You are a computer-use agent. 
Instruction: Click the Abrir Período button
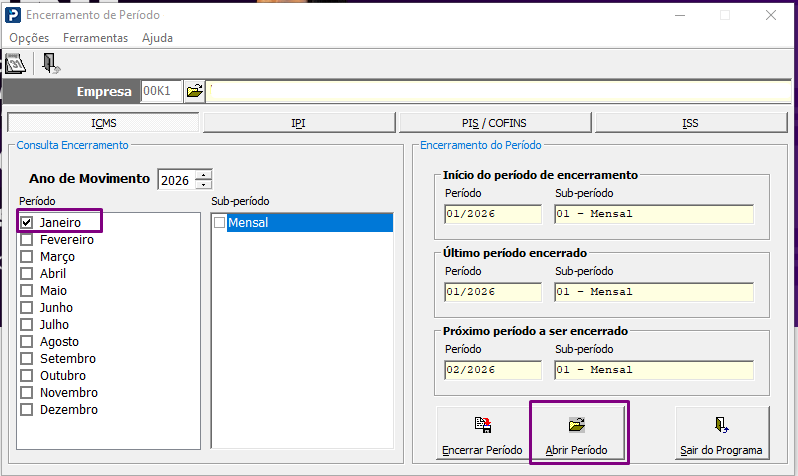coord(577,433)
